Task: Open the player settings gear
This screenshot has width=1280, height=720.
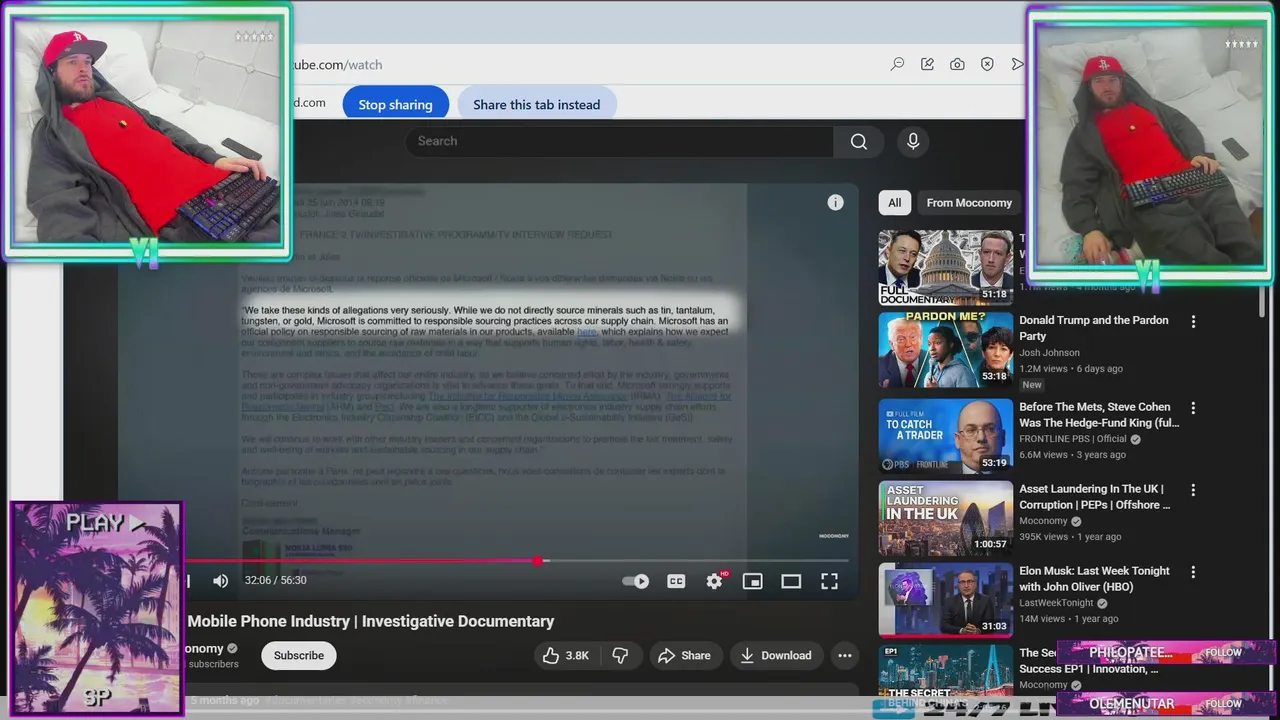Action: tap(714, 581)
